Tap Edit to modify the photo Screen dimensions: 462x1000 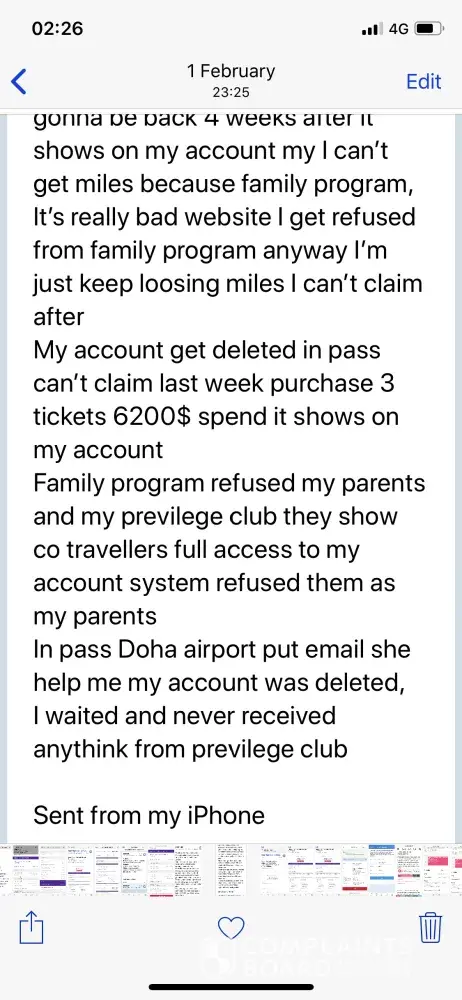tap(424, 82)
